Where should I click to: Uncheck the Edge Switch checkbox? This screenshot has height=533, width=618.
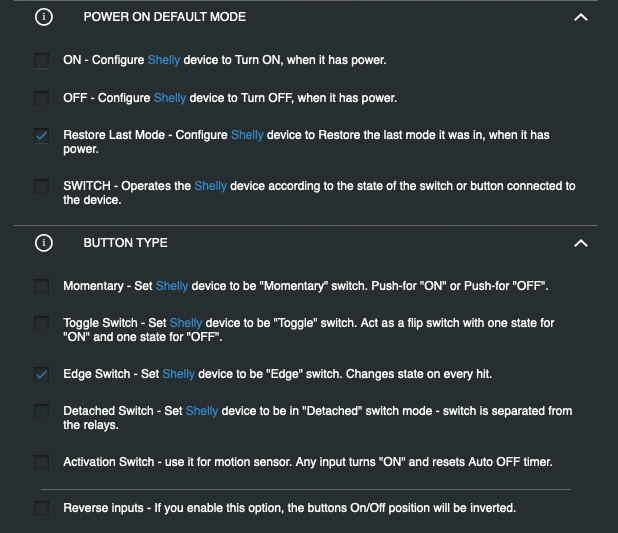tap(41, 375)
